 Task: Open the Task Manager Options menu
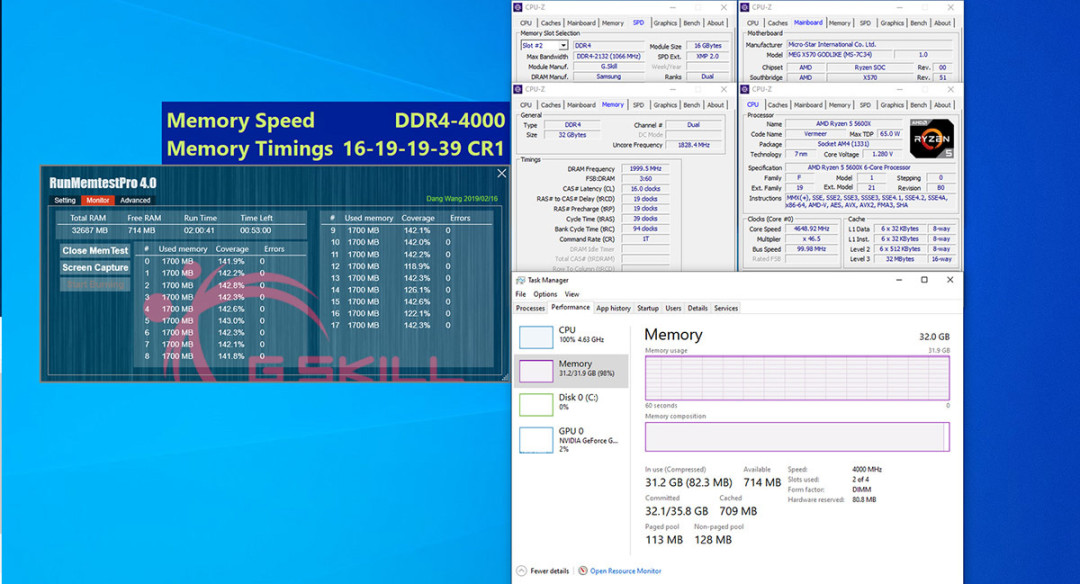coord(545,294)
